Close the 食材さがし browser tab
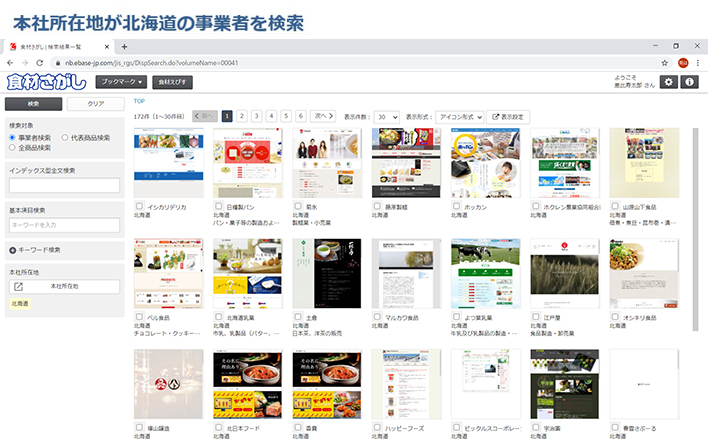 coord(107,47)
